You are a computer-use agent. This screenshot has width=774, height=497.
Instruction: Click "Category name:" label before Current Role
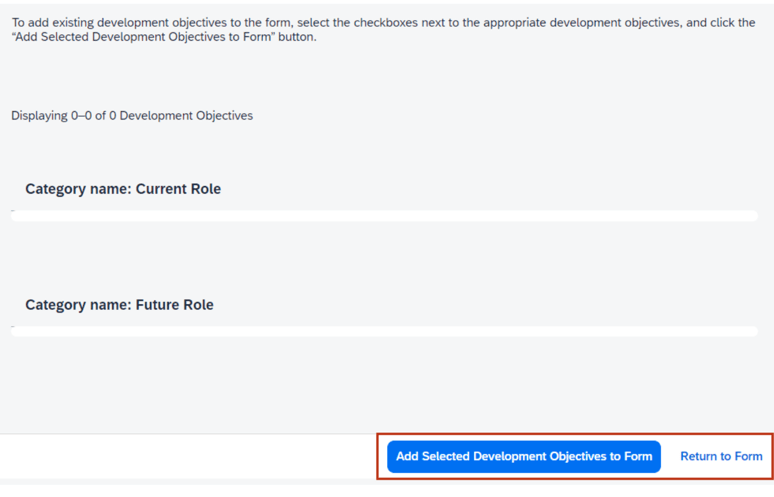[78, 189]
